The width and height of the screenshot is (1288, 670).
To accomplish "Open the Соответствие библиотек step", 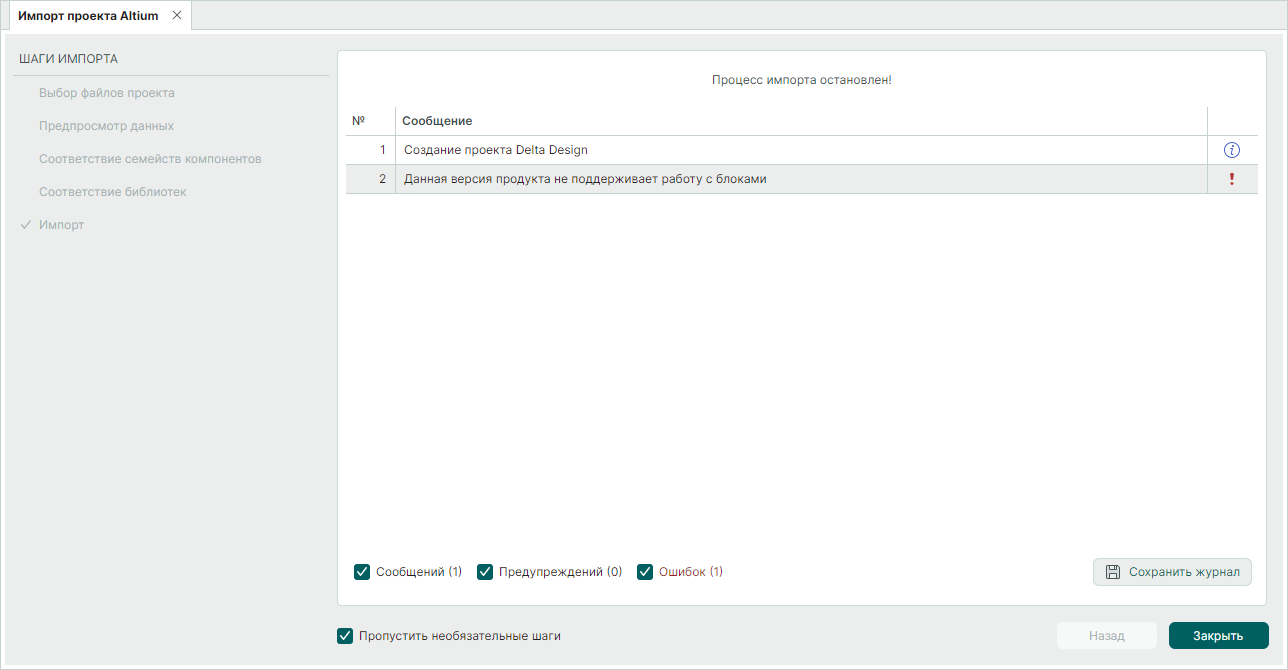I will (113, 192).
